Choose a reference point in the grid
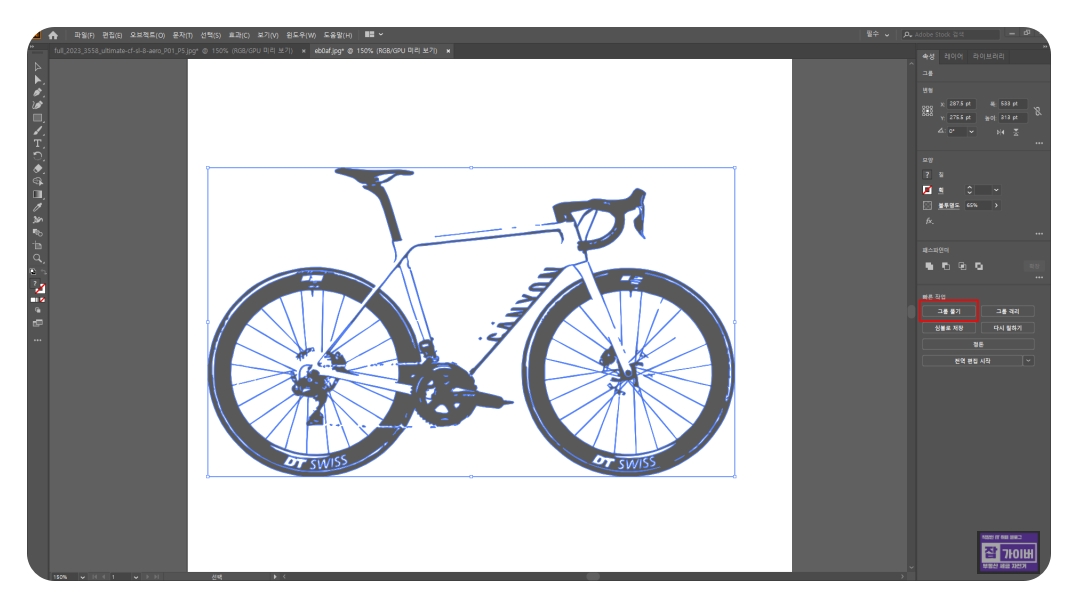 pyautogui.click(x=927, y=111)
